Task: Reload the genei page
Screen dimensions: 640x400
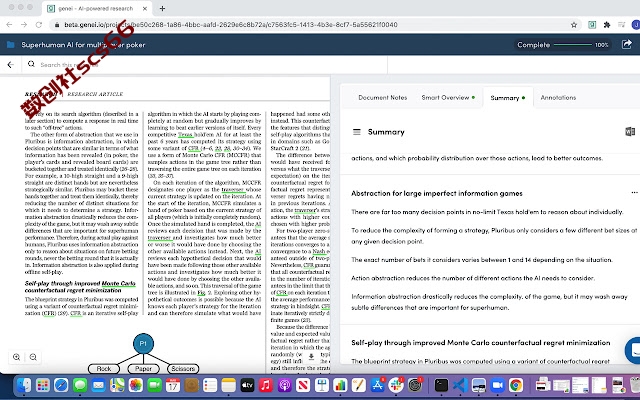Action: coord(39,25)
